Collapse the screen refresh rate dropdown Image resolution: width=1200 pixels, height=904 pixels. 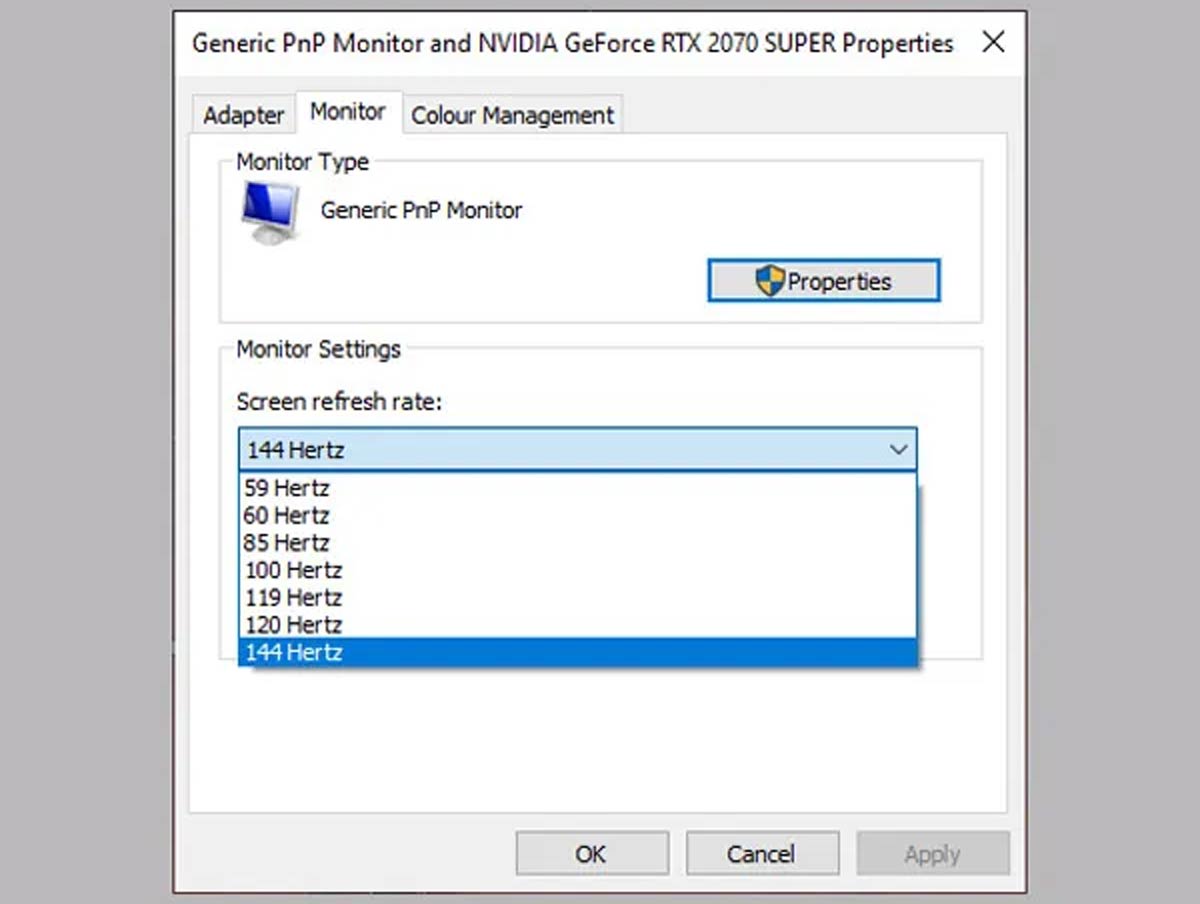[x=898, y=450]
